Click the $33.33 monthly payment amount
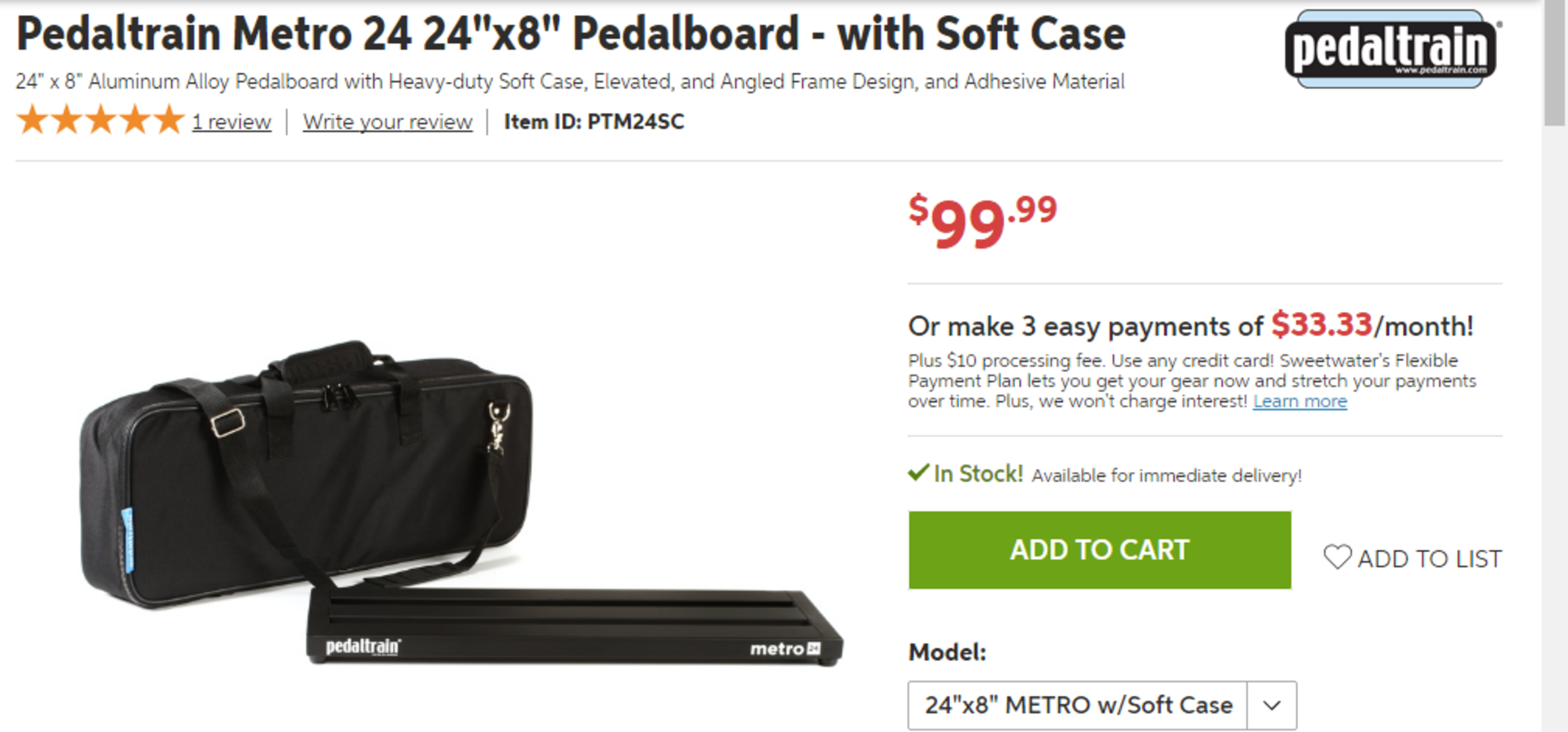This screenshot has width=1568, height=732. pyautogui.click(x=1322, y=325)
